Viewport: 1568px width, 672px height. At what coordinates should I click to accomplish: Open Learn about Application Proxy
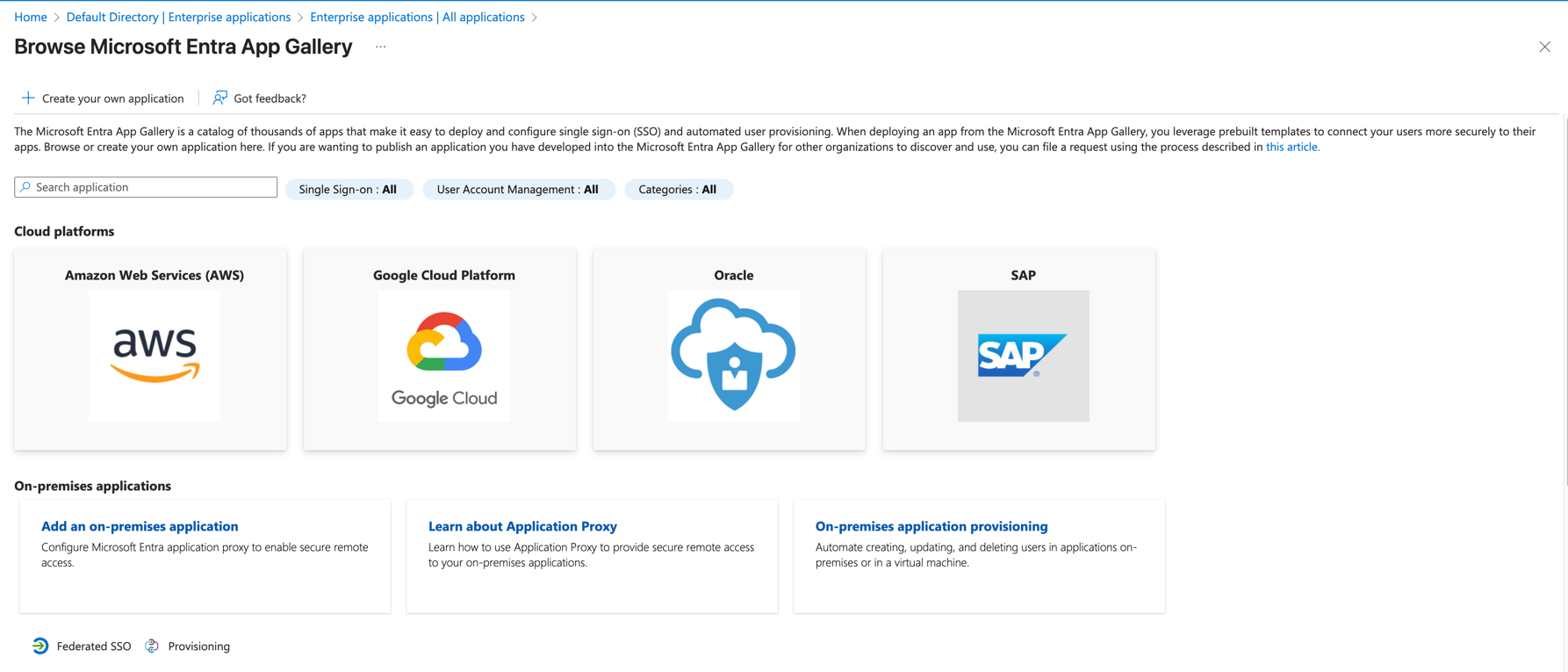coord(522,526)
